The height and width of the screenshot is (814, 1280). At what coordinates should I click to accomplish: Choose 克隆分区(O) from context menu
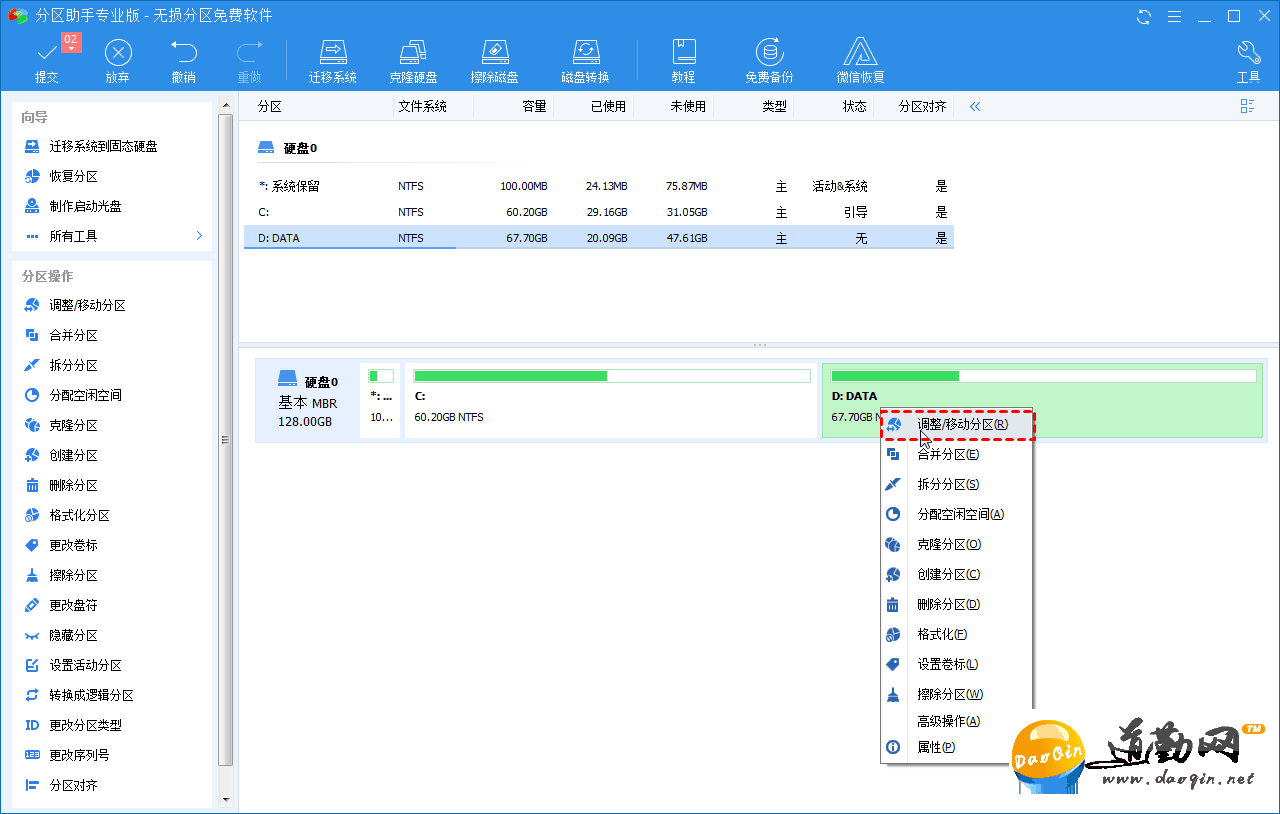[x=957, y=544]
